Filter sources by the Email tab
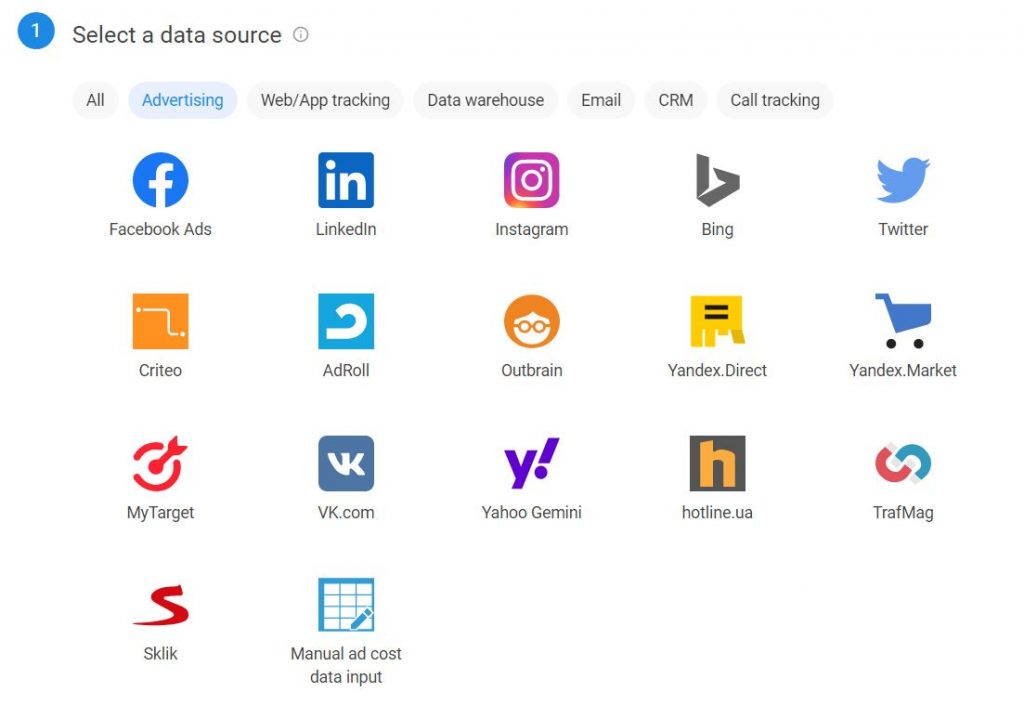The width and height of the screenshot is (1024, 705). (601, 100)
